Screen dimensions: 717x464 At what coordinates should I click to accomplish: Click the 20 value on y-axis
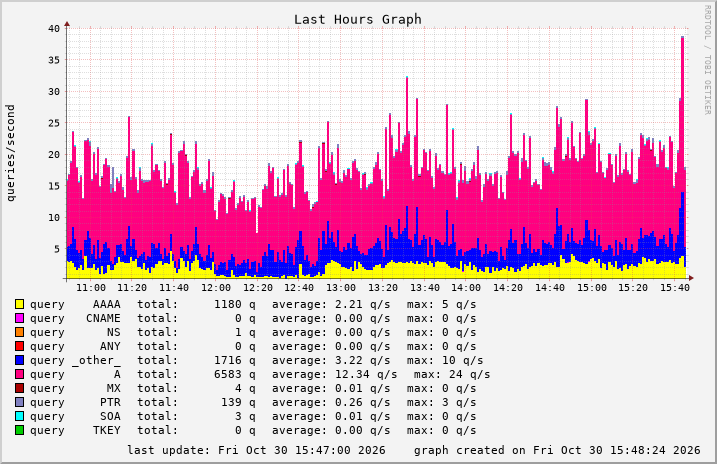(54, 155)
